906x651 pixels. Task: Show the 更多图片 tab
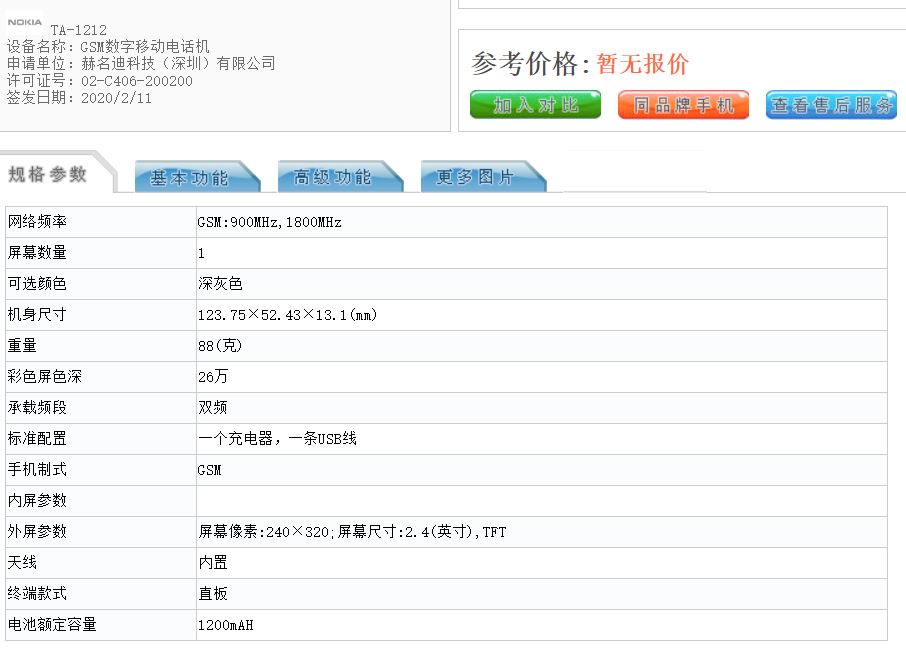(476, 178)
